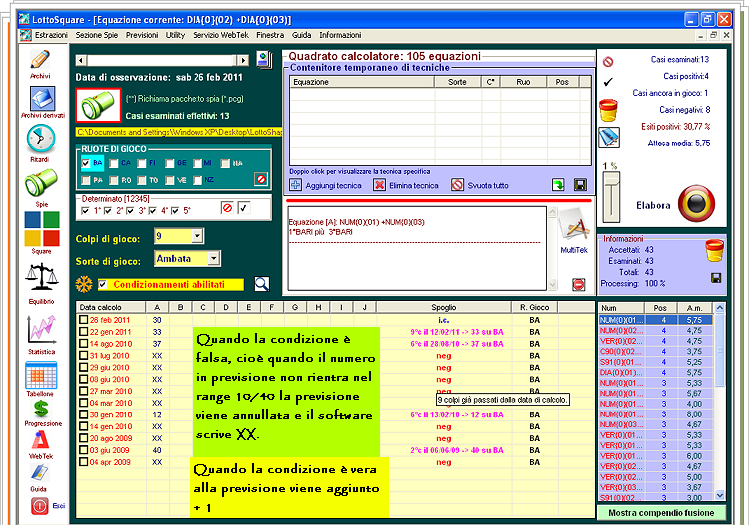Toggle the Determinato 5° checkbox
The width and height of the screenshot is (749, 525).
point(175,211)
